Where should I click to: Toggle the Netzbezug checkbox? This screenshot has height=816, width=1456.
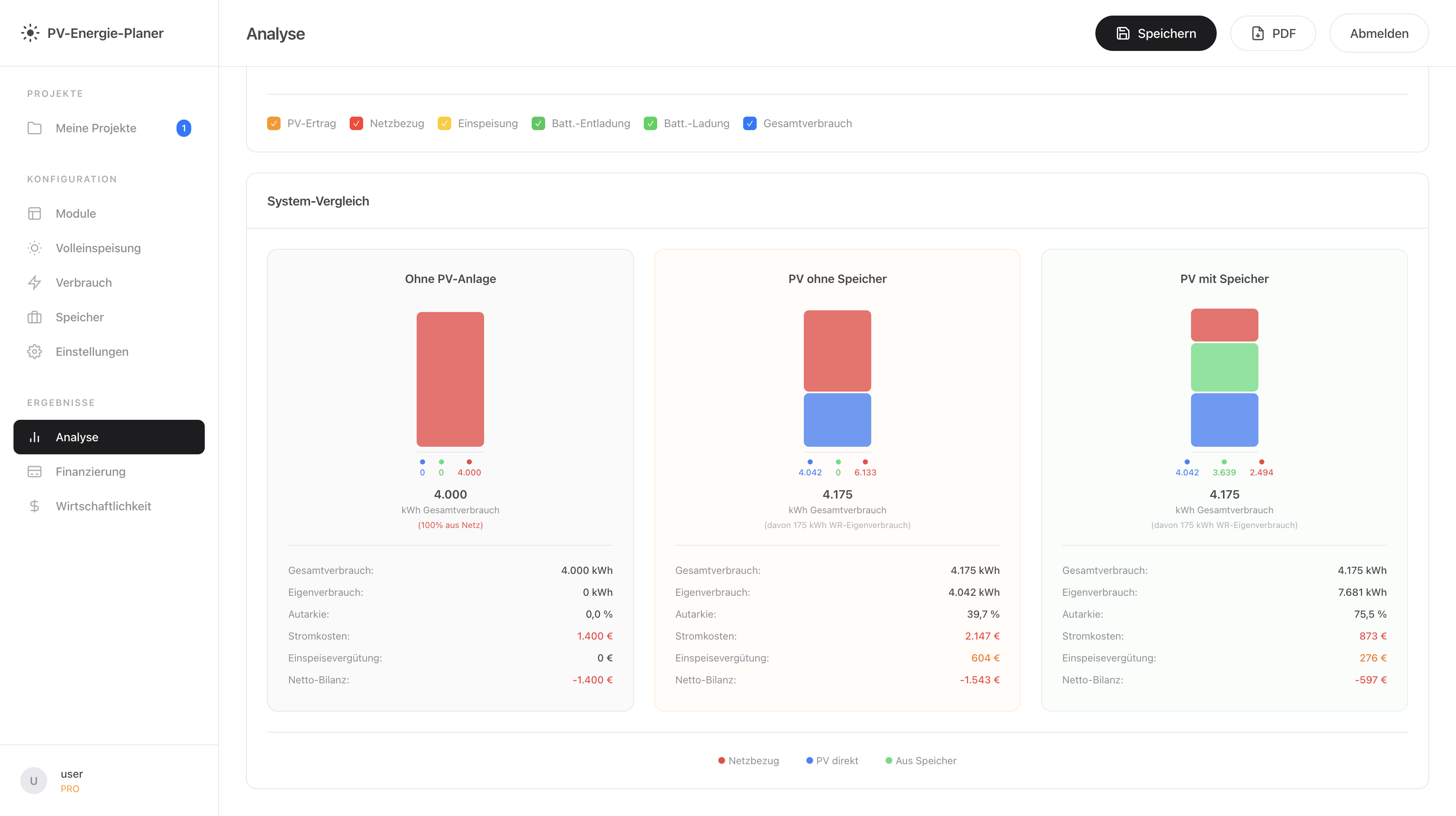tap(356, 123)
